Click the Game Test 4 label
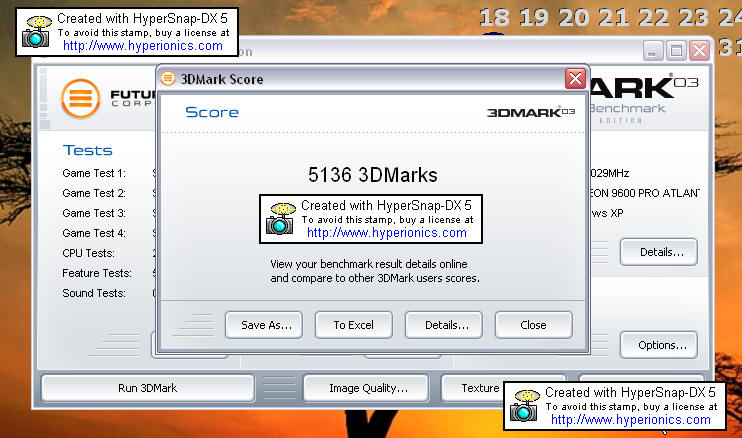742x438 pixels. (94, 233)
